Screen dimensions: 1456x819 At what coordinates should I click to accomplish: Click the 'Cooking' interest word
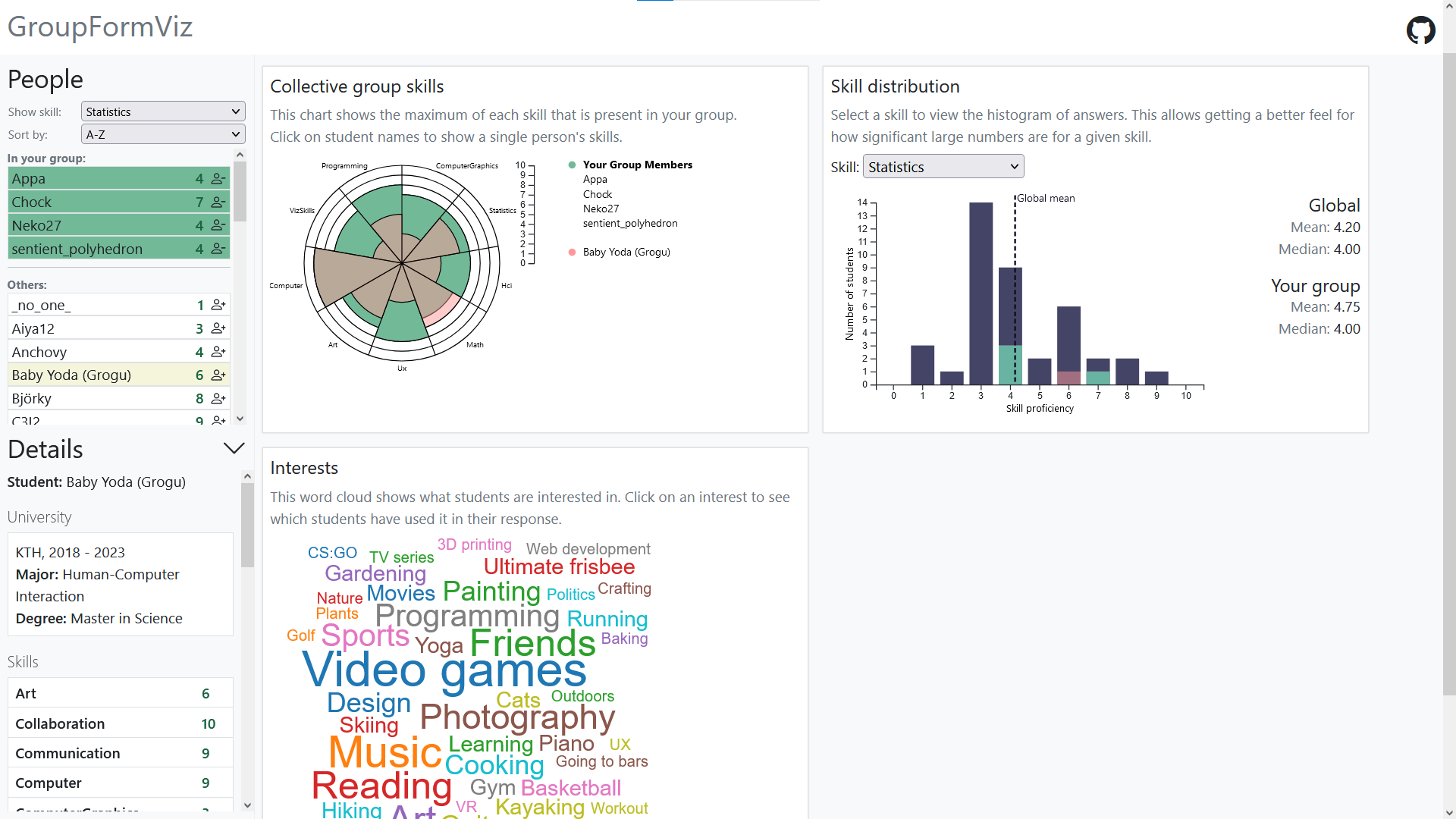(x=494, y=765)
